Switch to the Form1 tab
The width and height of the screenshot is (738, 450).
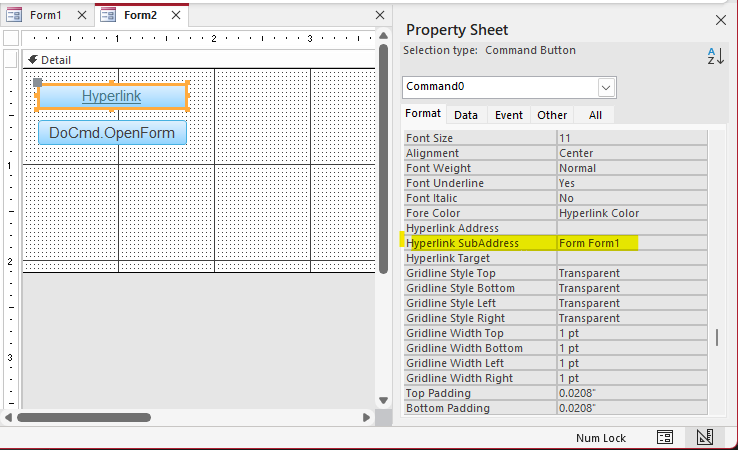click(x=46, y=15)
